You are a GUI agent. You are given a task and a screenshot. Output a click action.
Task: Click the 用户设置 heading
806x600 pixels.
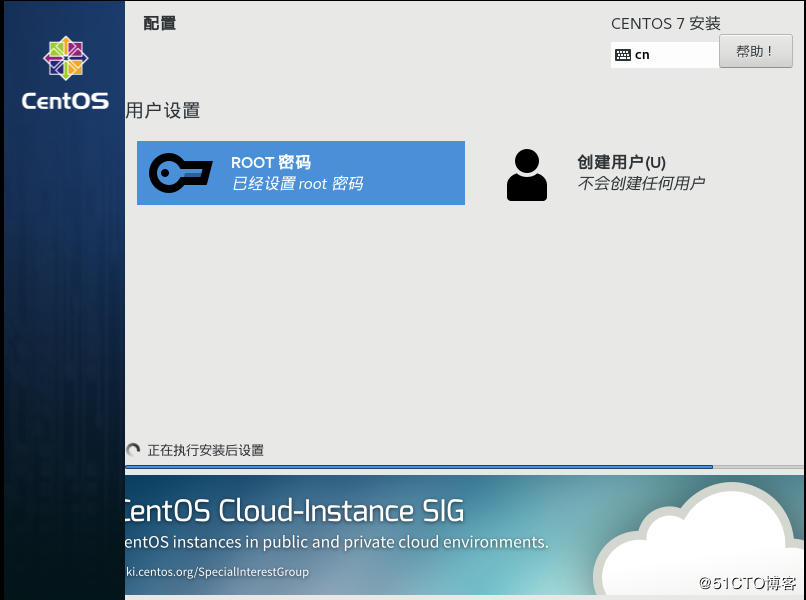[162, 111]
